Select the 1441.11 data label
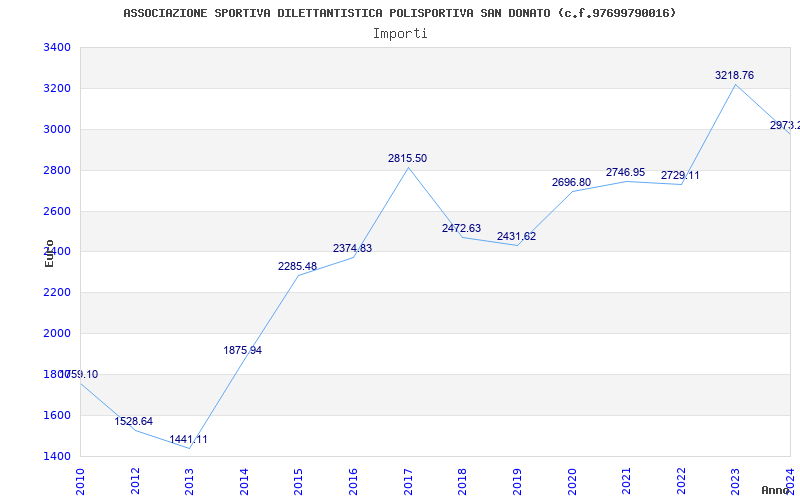The width and height of the screenshot is (800, 500). (188, 439)
